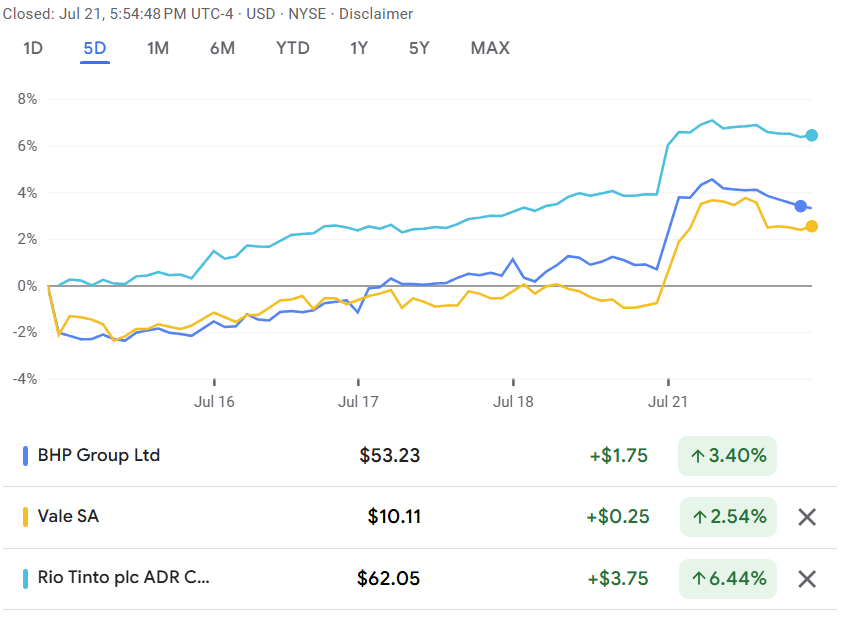Select the 5D time range tab
This screenshot has width=865, height=617.
pyautogui.click(x=95, y=49)
